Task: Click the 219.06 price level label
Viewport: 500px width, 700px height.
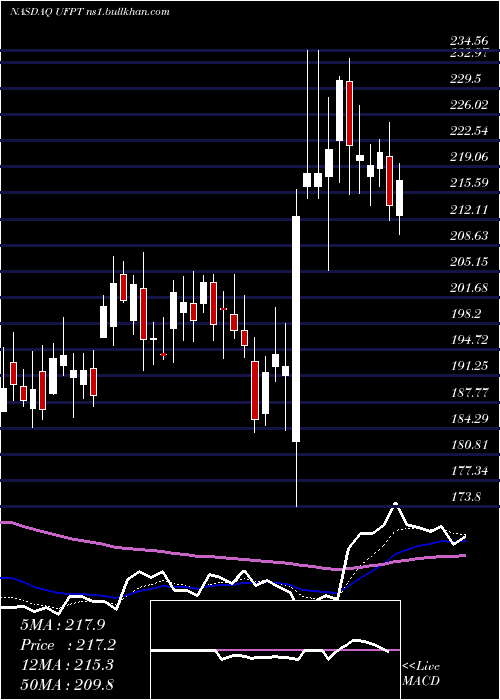Action: point(470,157)
